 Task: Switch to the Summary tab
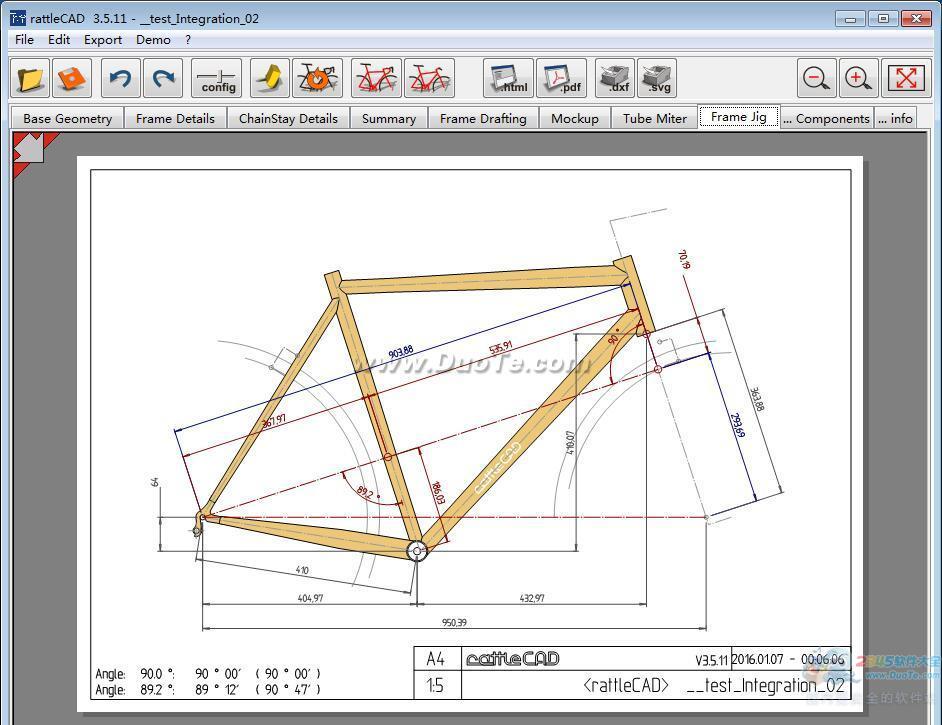389,118
